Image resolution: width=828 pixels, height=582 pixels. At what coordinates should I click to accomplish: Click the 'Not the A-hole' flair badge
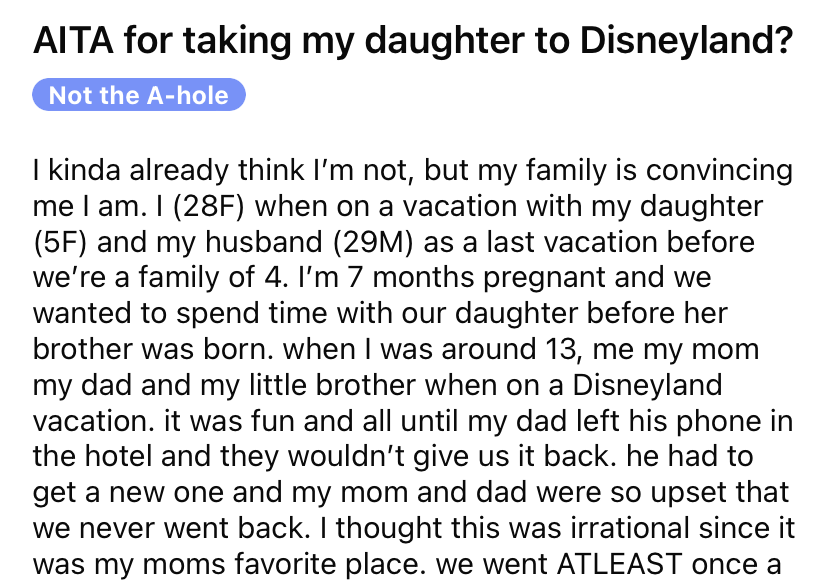click(x=139, y=95)
